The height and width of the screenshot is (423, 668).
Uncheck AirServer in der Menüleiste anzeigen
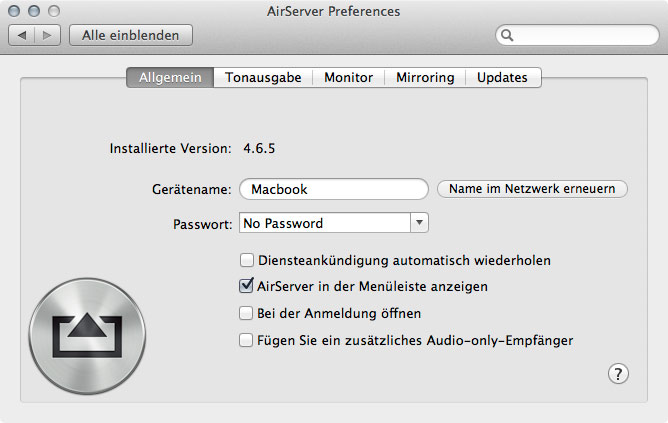[246, 285]
